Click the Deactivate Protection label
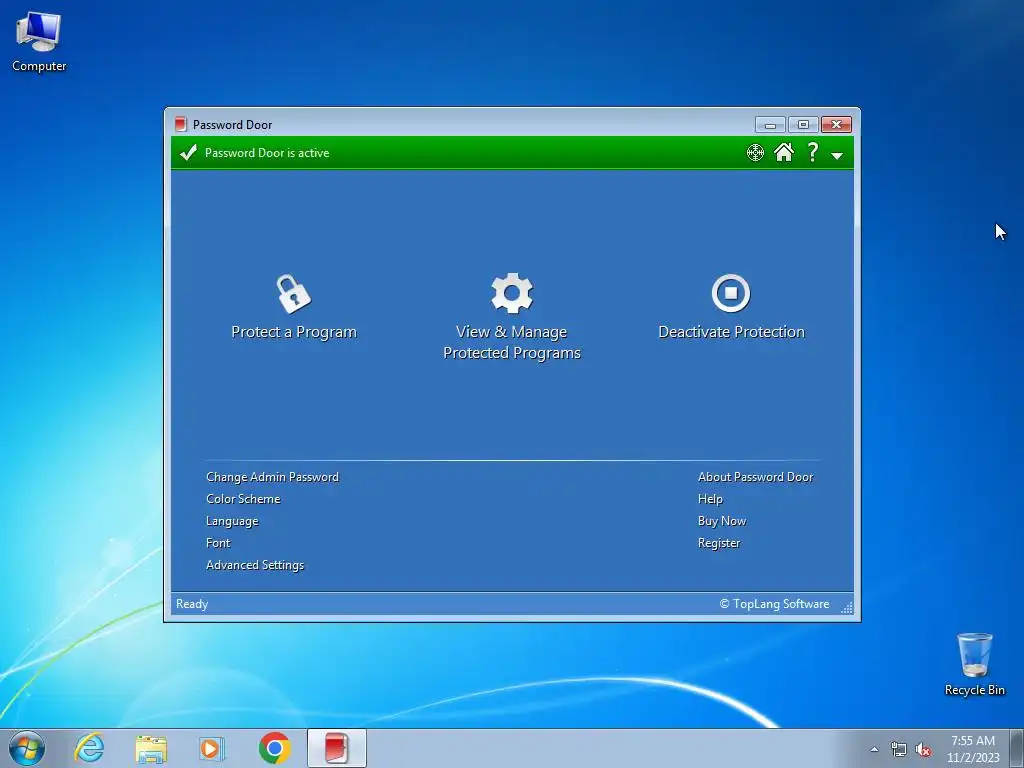This screenshot has height=768, width=1024. point(731,332)
